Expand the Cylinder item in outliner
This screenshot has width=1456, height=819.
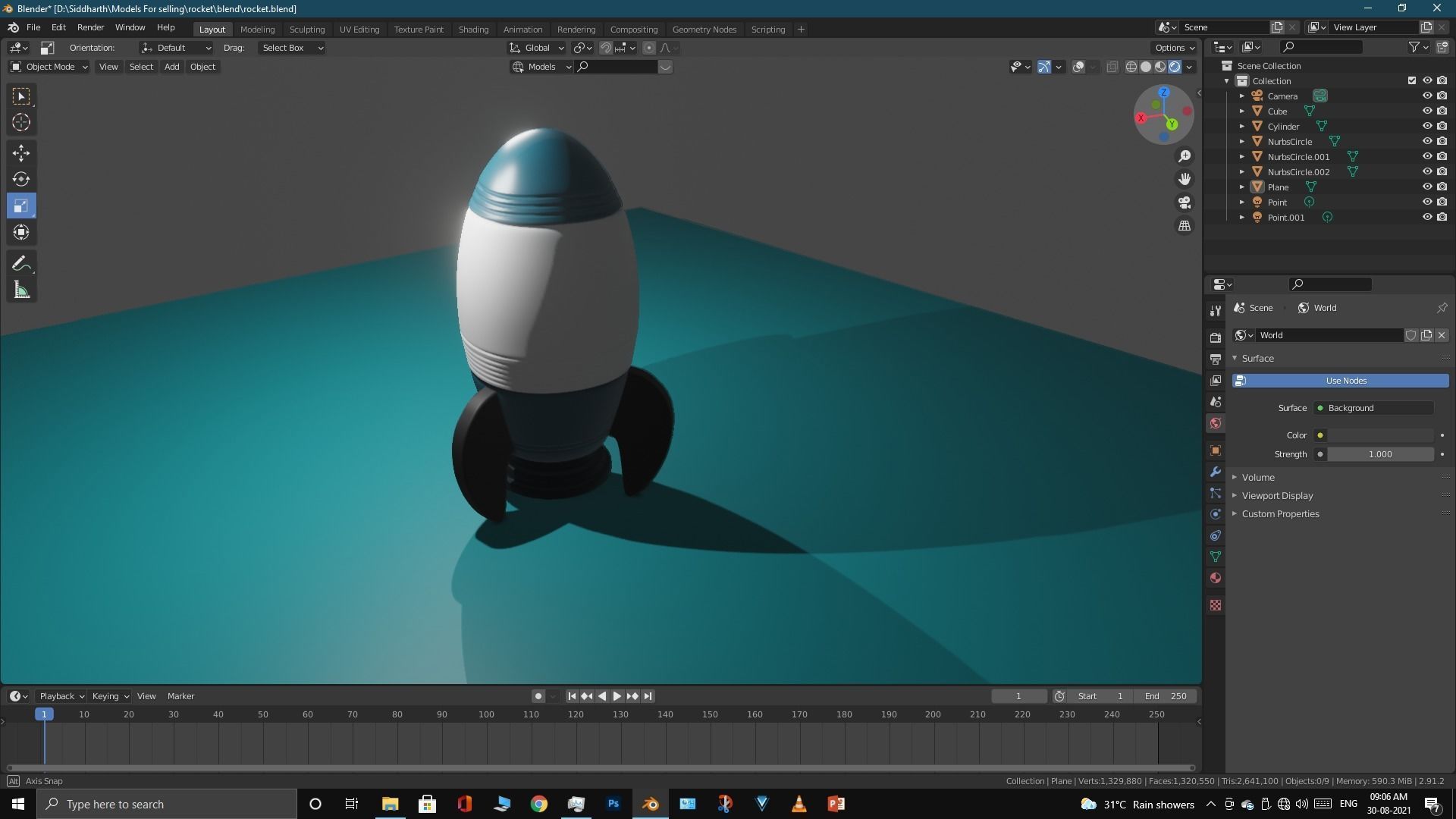click(x=1242, y=127)
